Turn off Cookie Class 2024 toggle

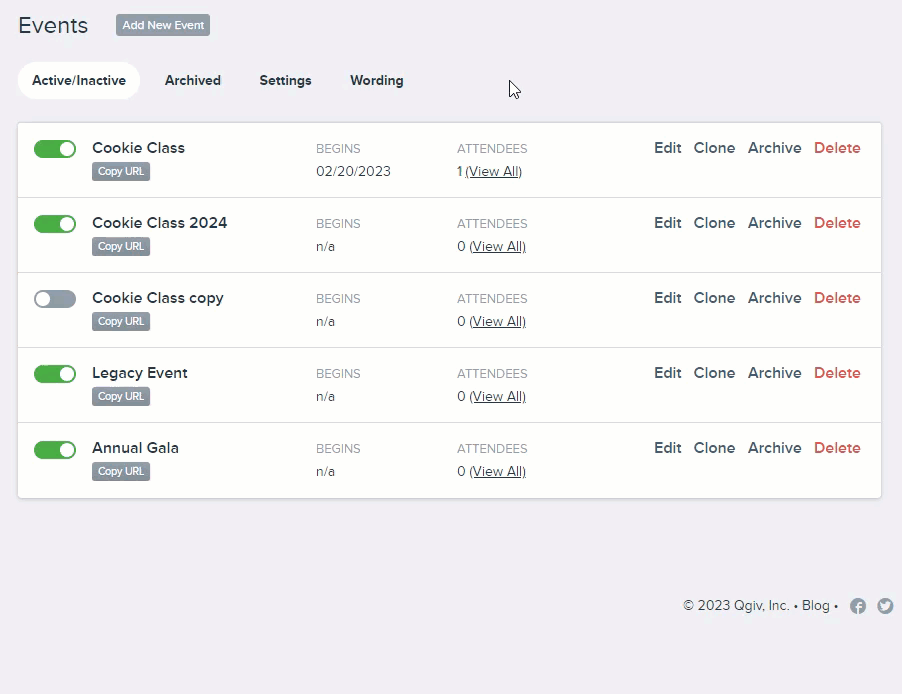[55, 224]
